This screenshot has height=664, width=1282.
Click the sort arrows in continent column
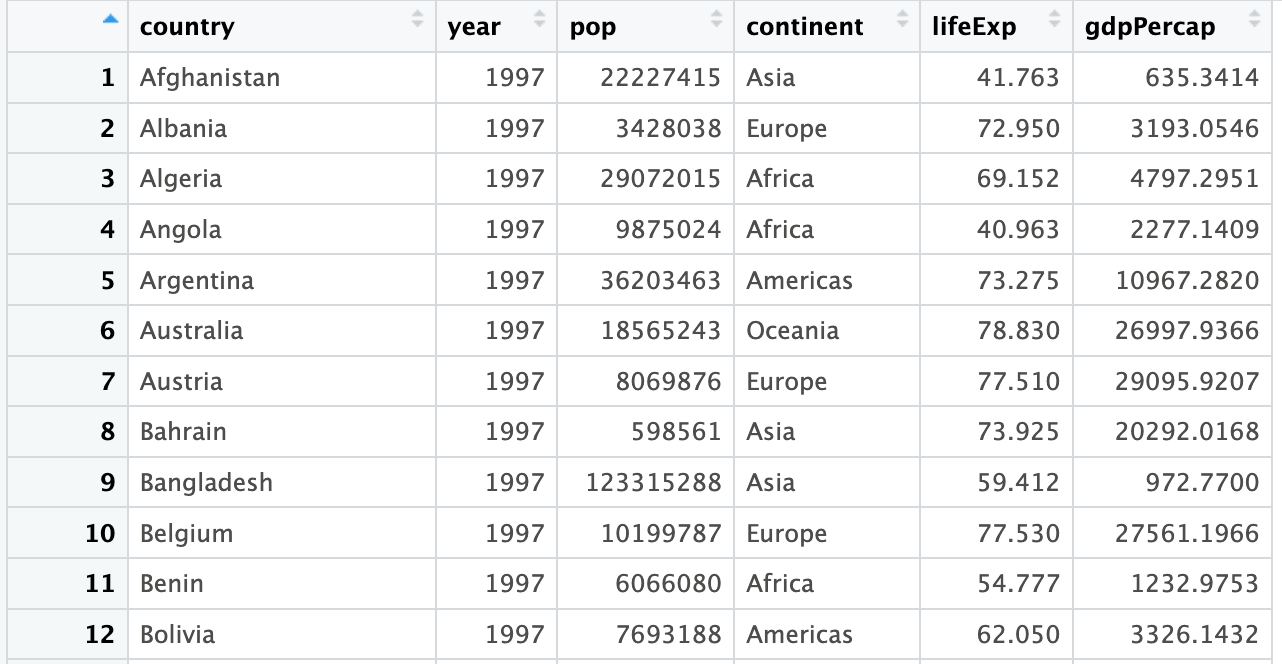[903, 19]
